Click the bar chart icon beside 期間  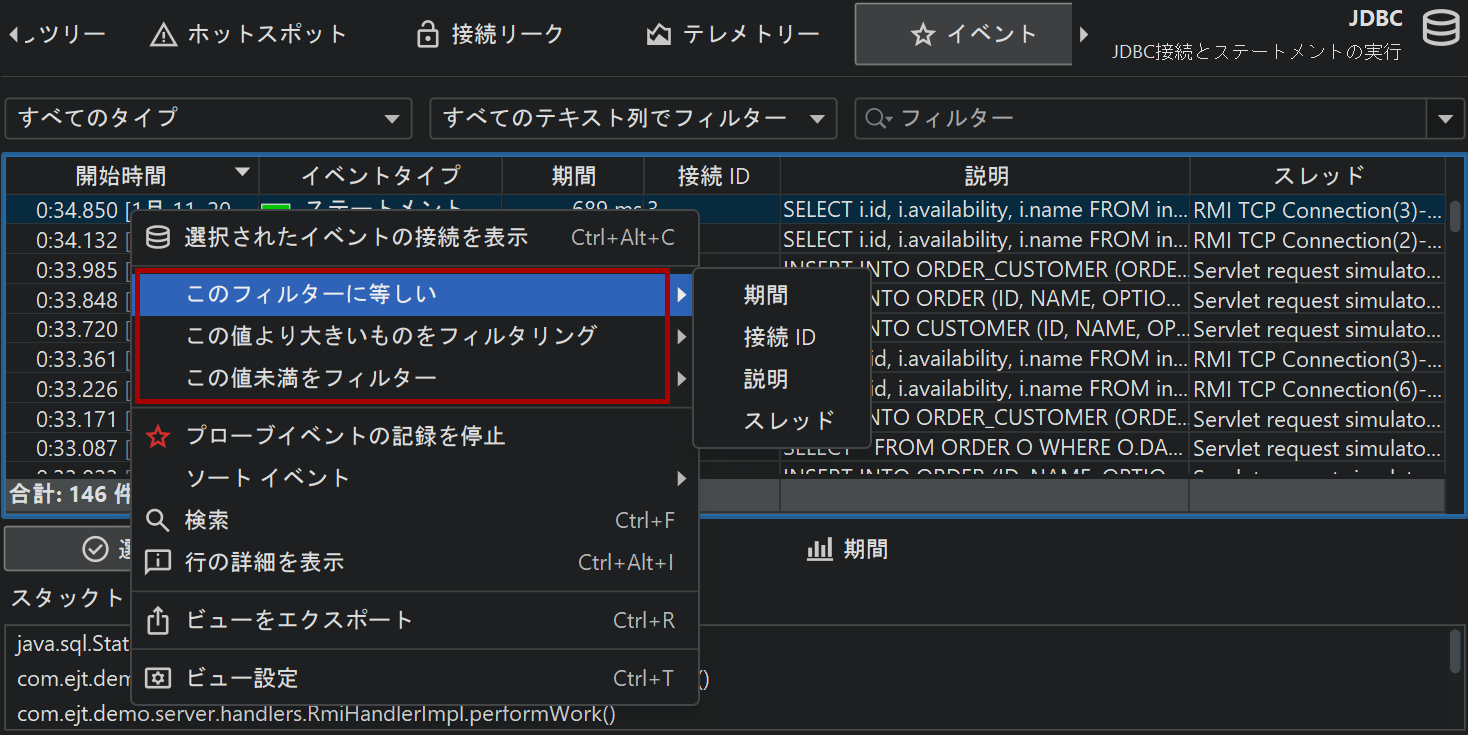point(820,549)
